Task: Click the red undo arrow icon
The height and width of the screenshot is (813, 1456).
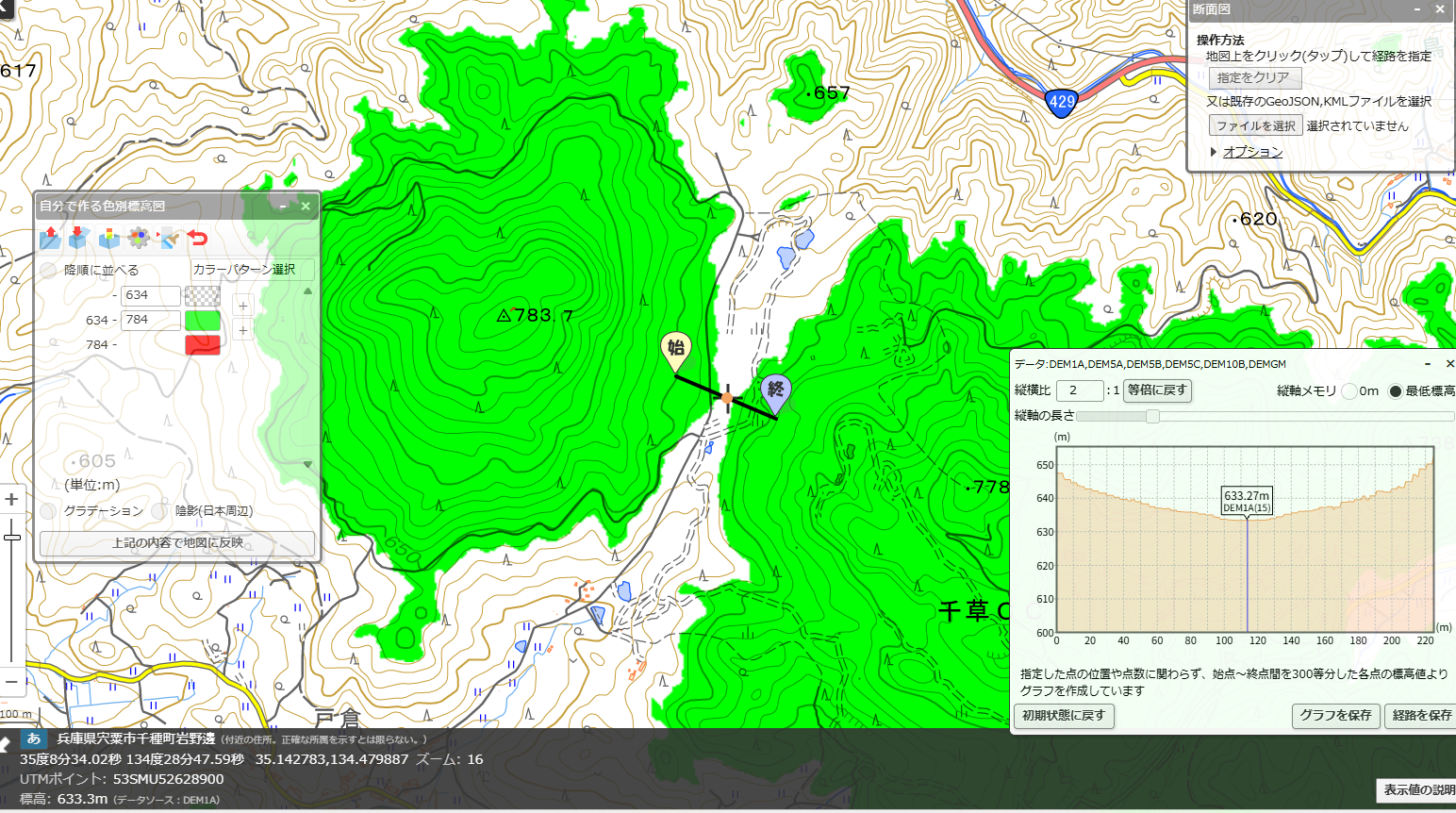Action: [x=197, y=238]
